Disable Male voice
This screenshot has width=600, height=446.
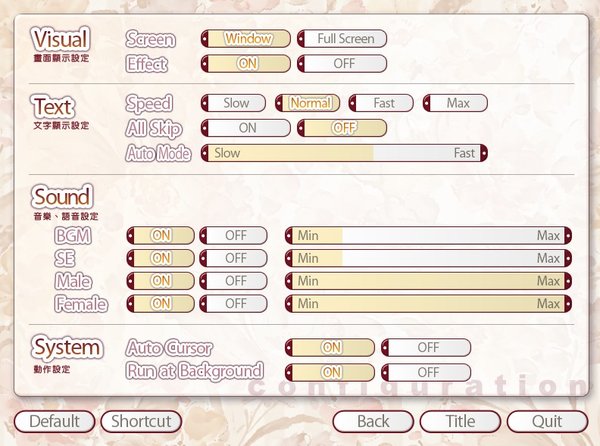(234, 281)
